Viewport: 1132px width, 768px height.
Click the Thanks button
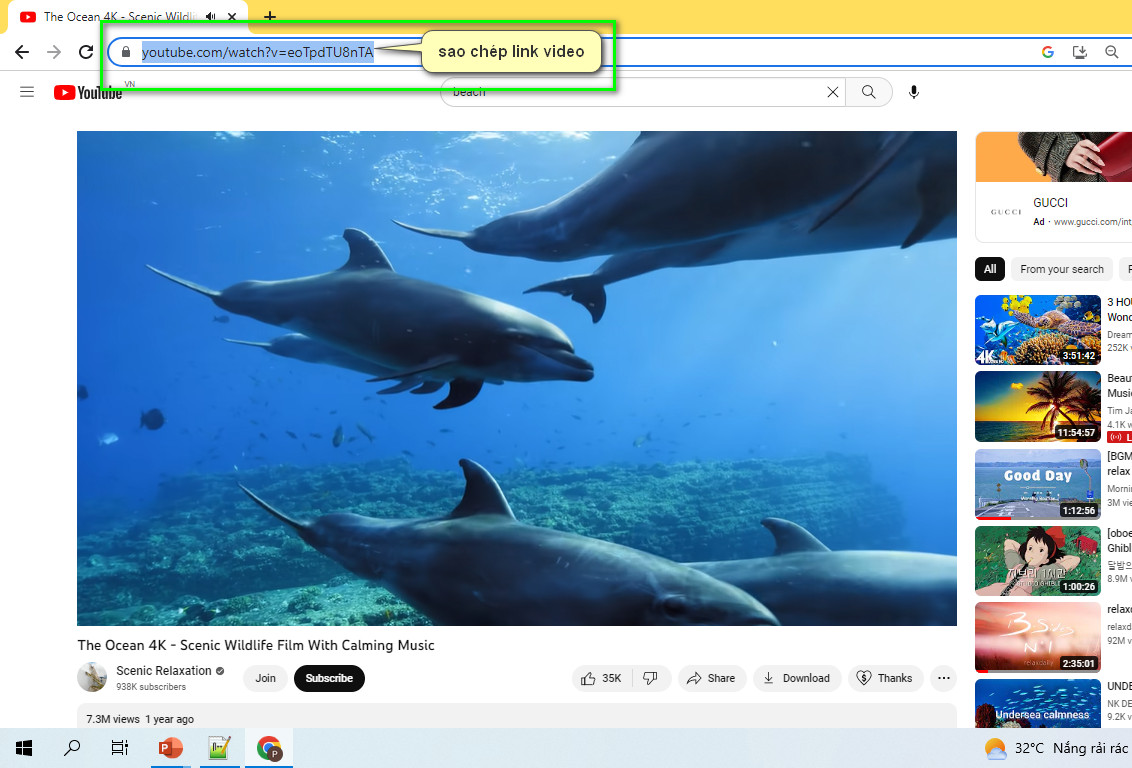point(885,678)
